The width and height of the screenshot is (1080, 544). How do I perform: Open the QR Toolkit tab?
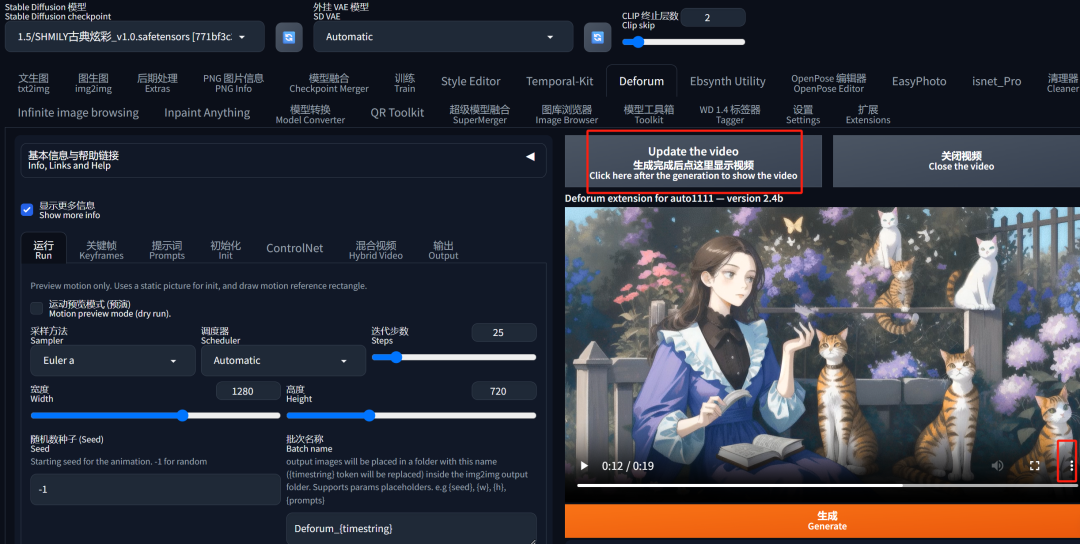pos(397,113)
